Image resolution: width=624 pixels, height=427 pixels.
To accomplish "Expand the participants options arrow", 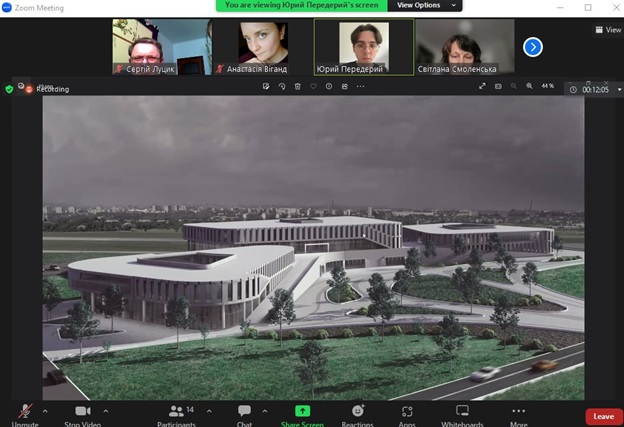I will click(209, 411).
